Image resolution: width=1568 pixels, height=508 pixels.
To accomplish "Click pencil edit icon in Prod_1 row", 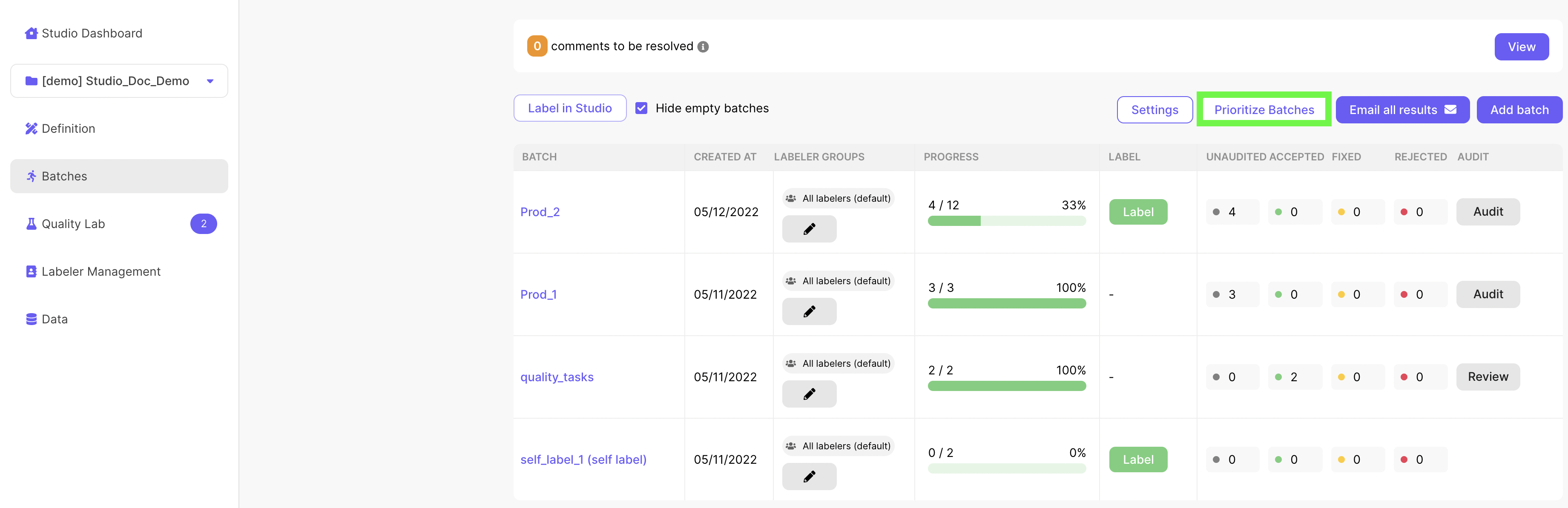I will (x=809, y=312).
